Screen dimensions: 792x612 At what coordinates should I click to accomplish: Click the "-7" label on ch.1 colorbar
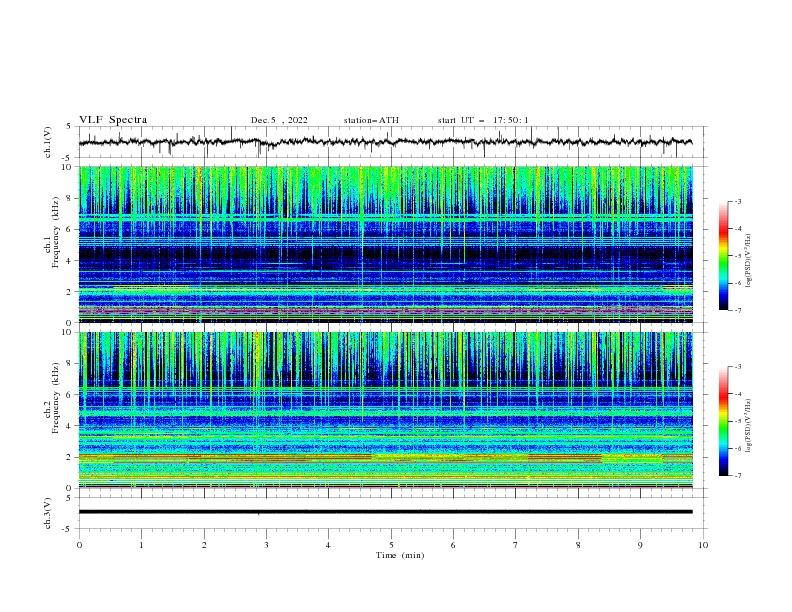(x=737, y=310)
